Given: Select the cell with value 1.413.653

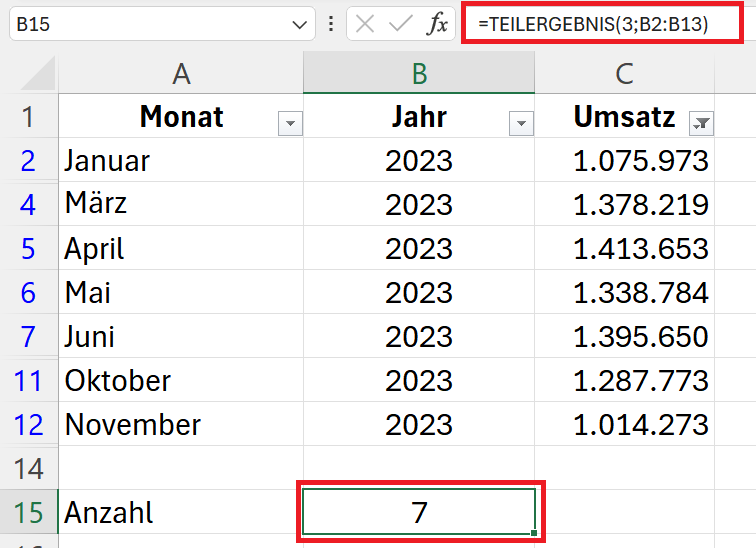Looking at the screenshot, I should (624, 248).
